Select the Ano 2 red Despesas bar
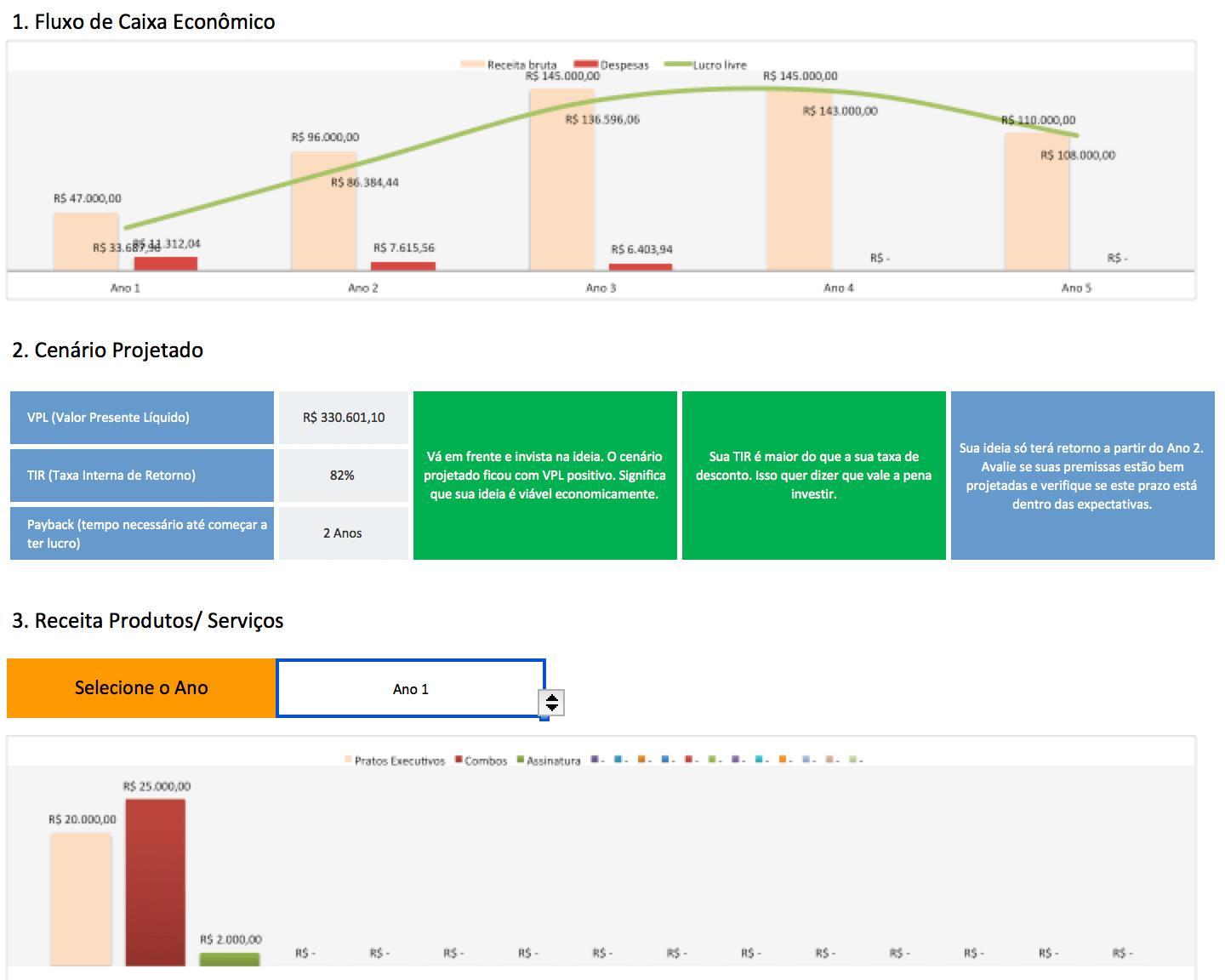The width and height of the screenshot is (1225, 980). 403,266
